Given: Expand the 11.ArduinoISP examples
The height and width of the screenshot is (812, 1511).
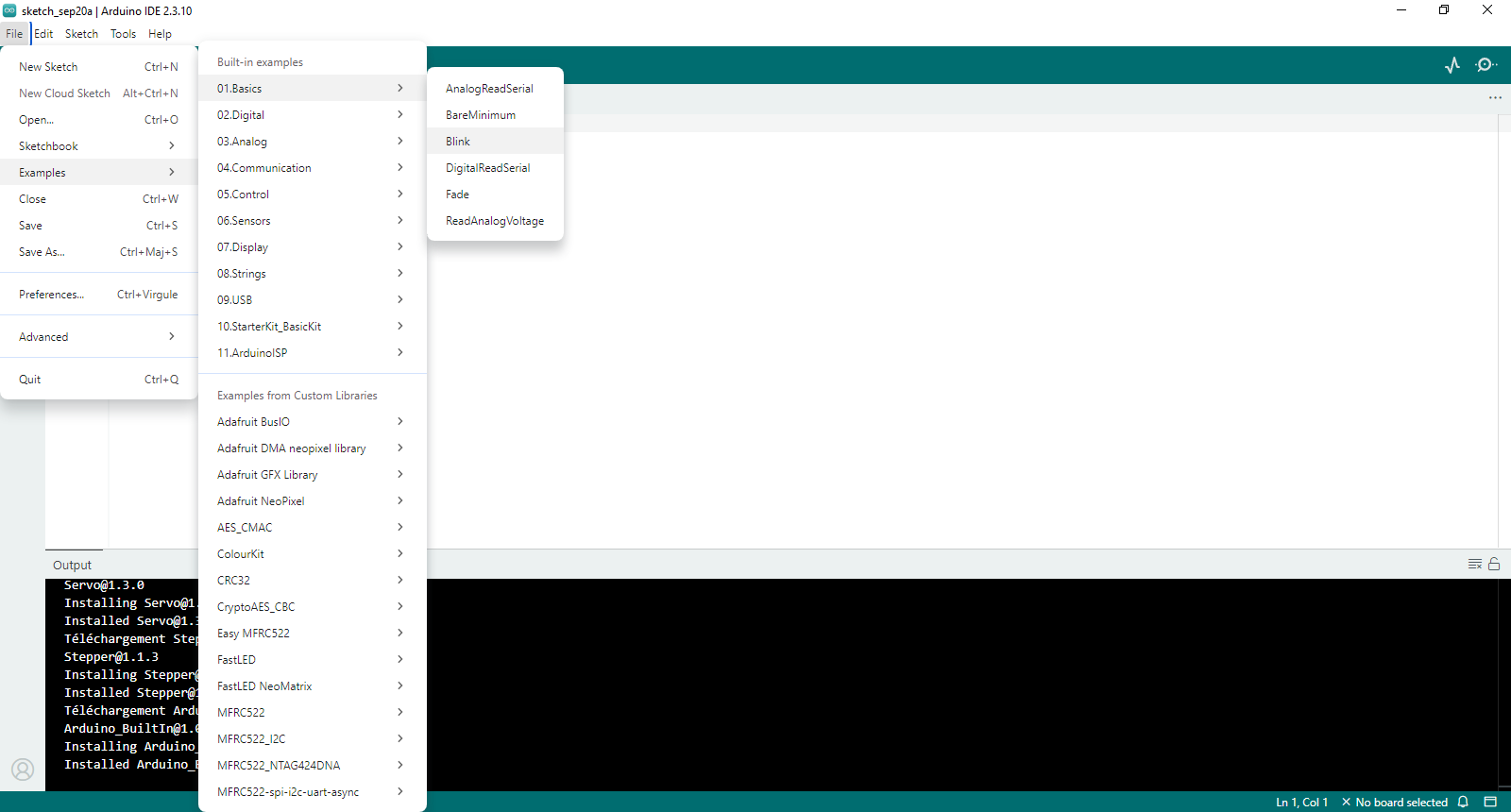Looking at the screenshot, I should 313,353.
